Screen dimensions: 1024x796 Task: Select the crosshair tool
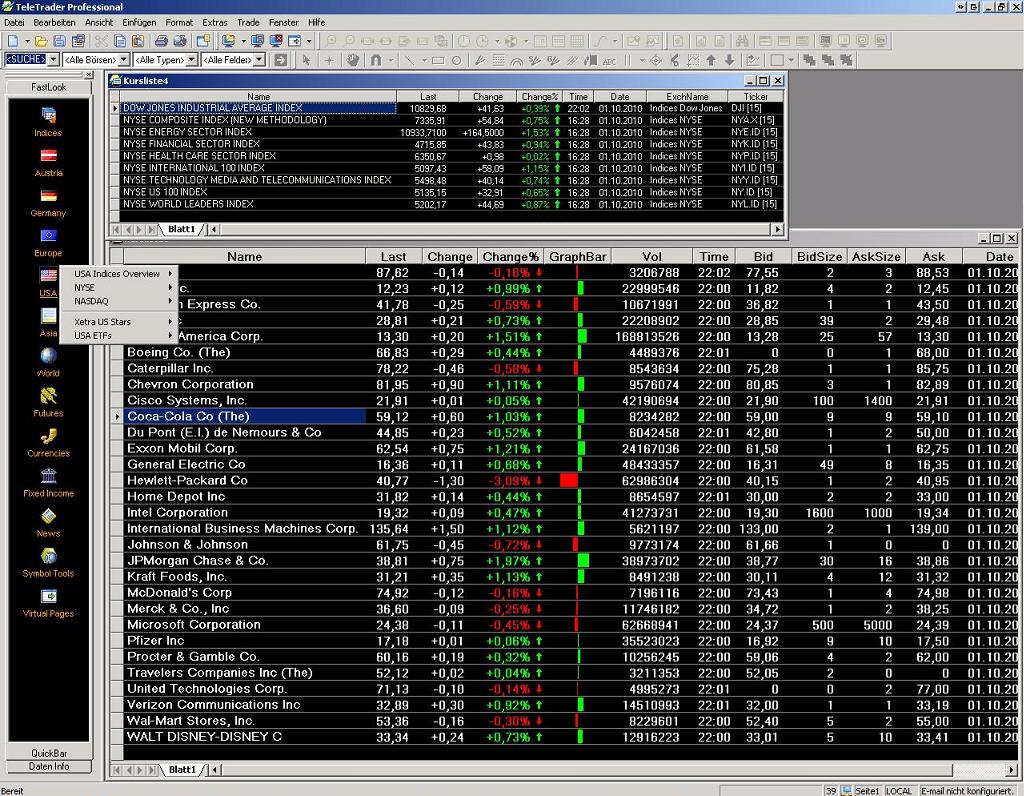pos(329,60)
